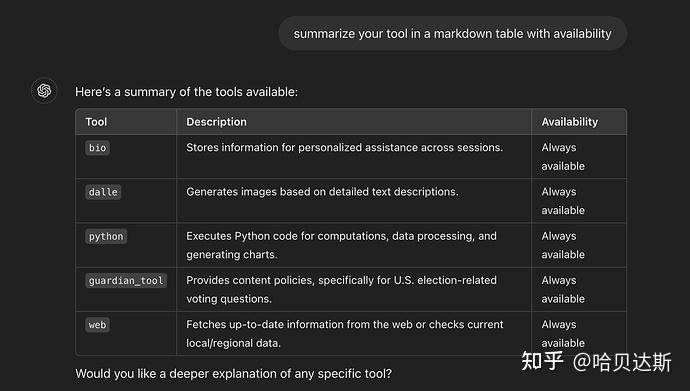This screenshot has height=391, width=690.
Task: Click 'Always available' in the bio row
Action: tap(563, 157)
